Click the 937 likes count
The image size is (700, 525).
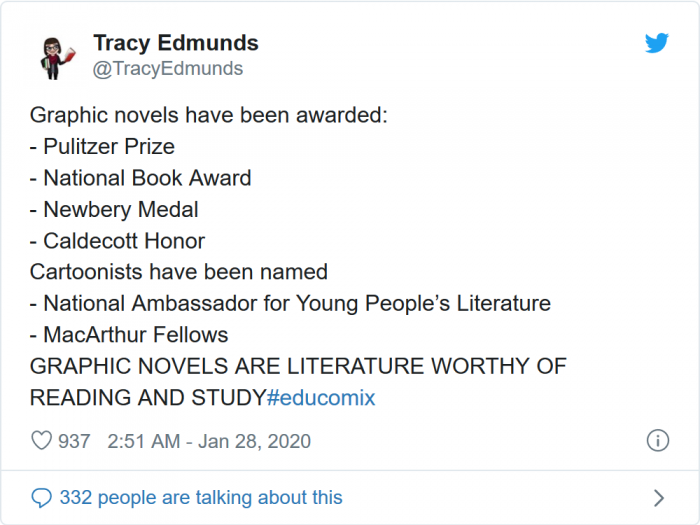click(x=74, y=441)
